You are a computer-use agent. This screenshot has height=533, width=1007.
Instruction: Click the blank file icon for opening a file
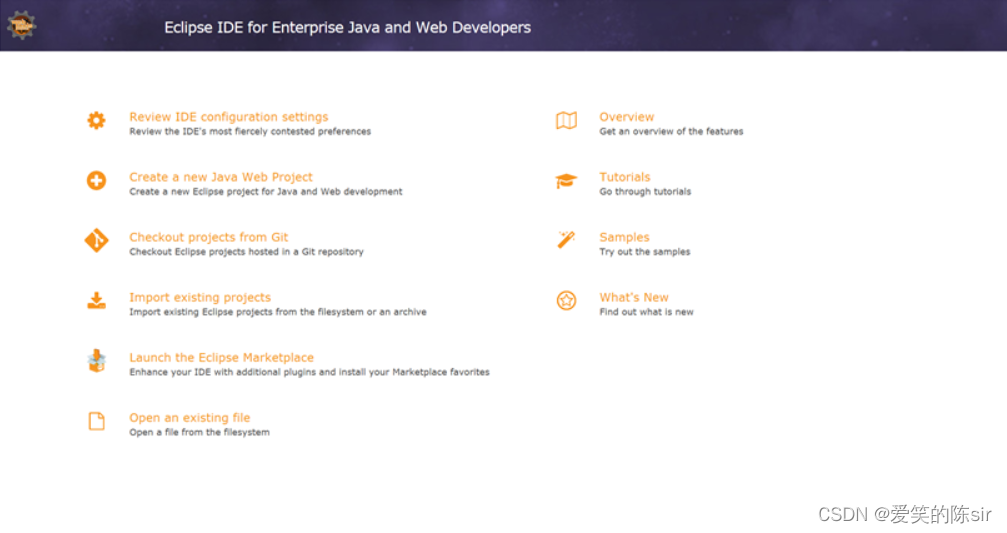96,421
